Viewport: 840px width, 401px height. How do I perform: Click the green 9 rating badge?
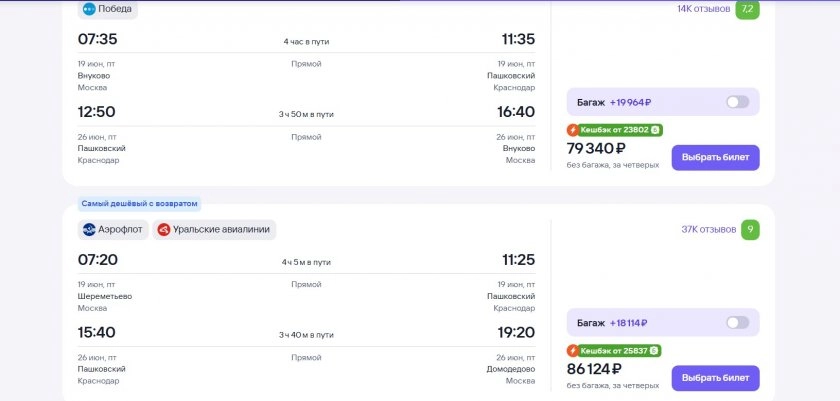coord(749,230)
